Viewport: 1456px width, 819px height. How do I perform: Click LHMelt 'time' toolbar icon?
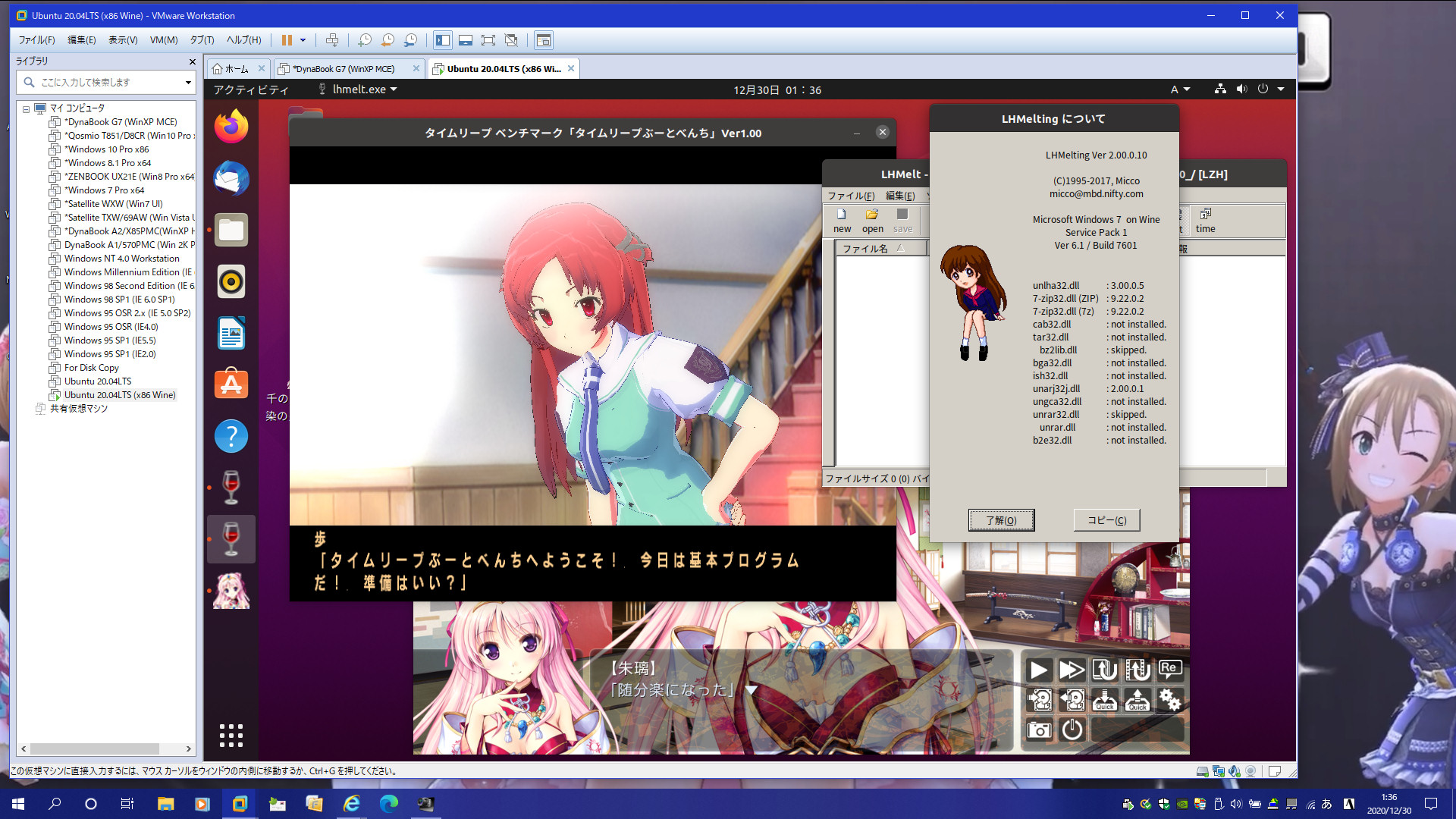click(x=1205, y=221)
